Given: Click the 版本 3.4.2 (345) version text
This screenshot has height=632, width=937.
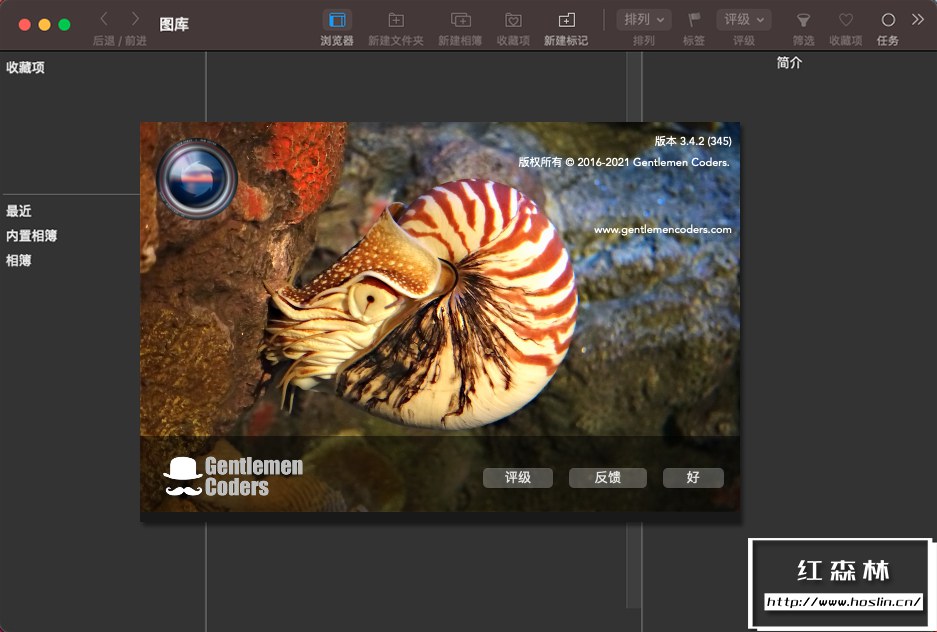Looking at the screenshot, I should click(693, 141).
